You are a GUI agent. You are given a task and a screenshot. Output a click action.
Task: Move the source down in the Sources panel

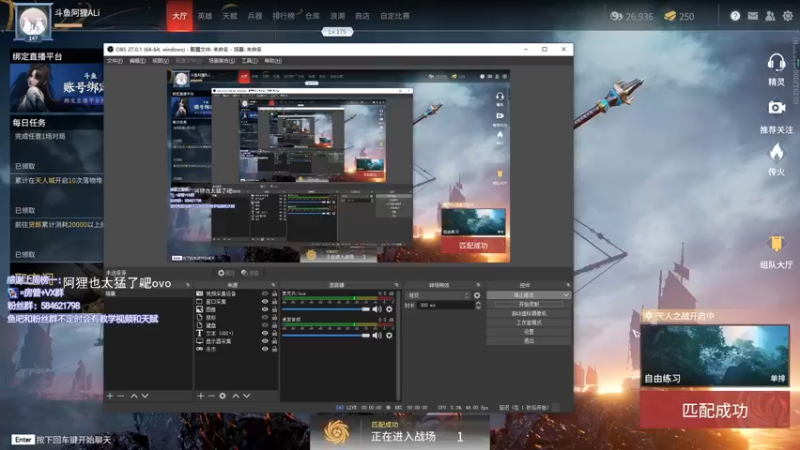tap(247, 396)
